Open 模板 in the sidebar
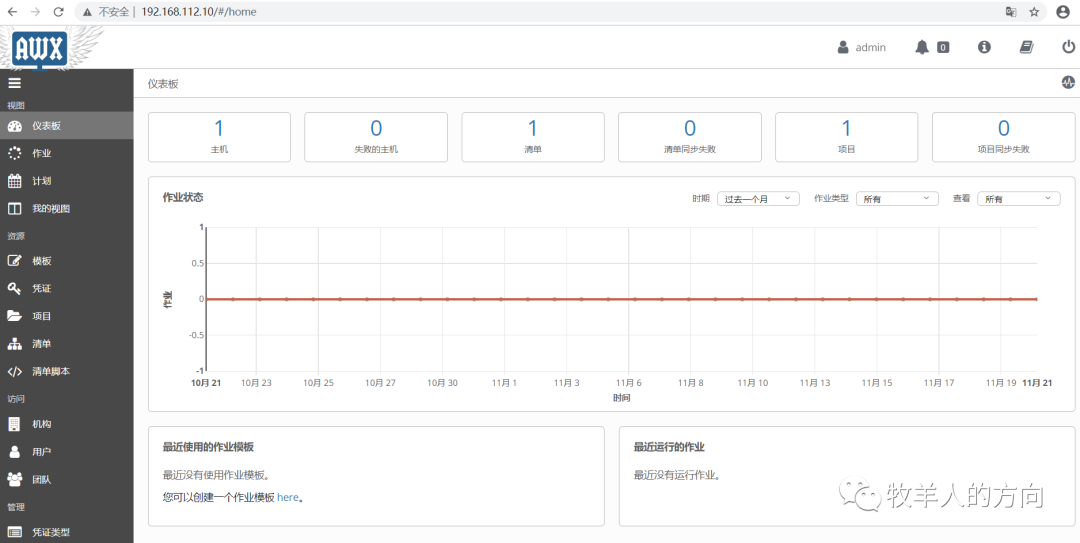Viewport: 1080px width, 543px height. tap(67, 260)
